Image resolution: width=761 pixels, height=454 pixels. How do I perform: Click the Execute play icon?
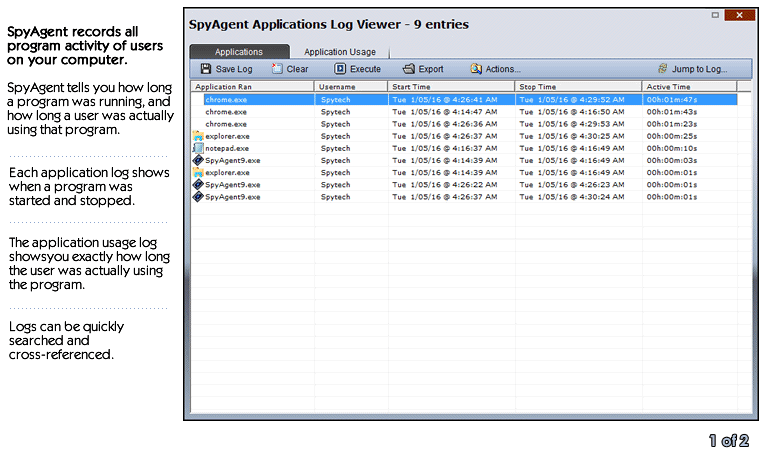(x=340, y=69)
